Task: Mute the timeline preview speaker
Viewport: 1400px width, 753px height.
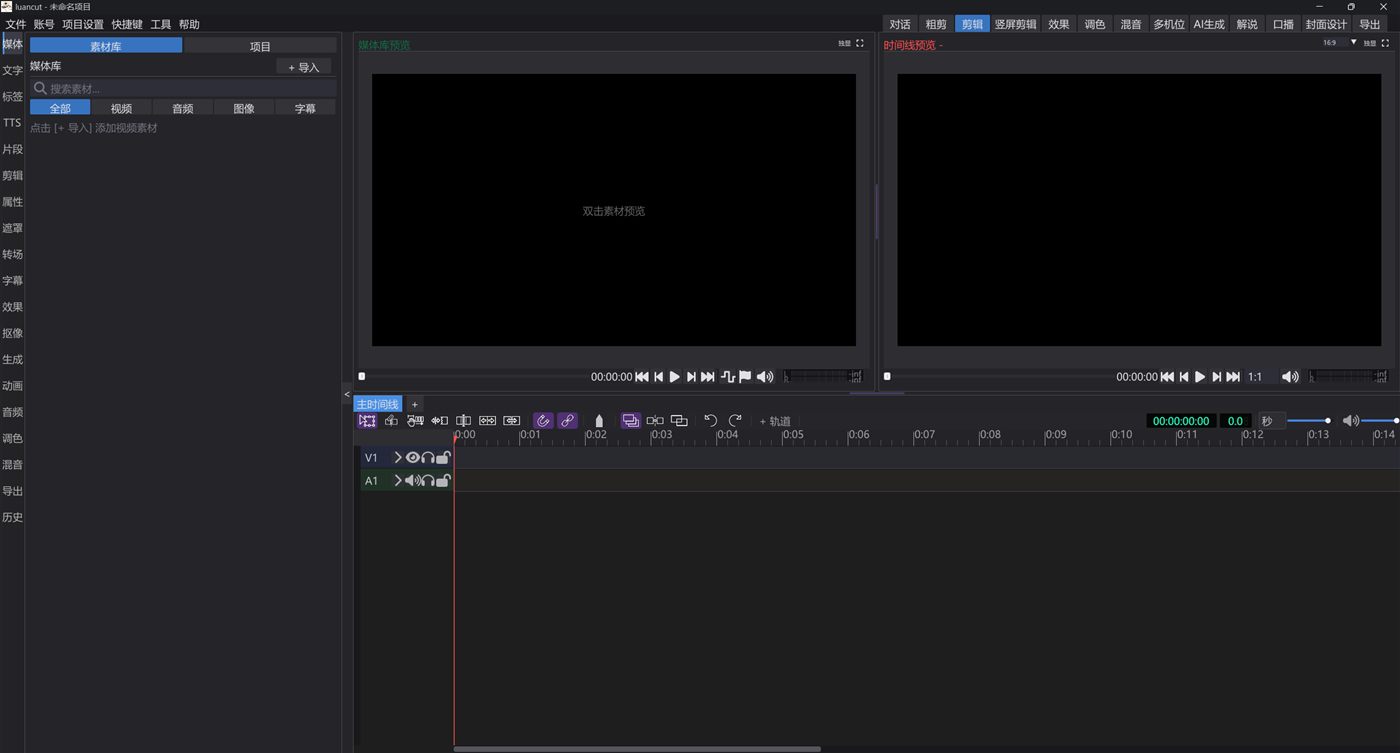Action: pyautogui.click(x=1290, y=377)
